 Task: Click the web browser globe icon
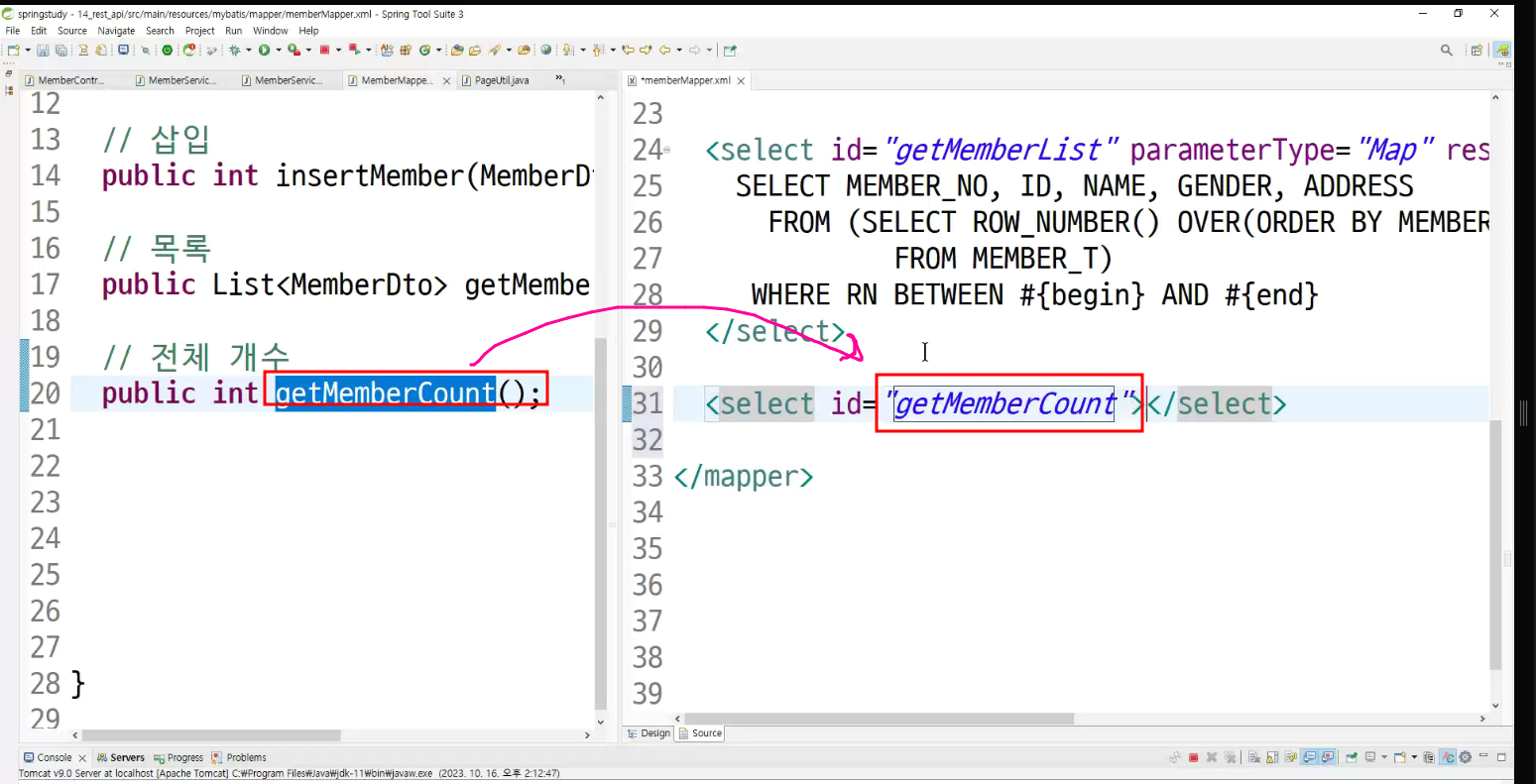(x=545, y=50)
